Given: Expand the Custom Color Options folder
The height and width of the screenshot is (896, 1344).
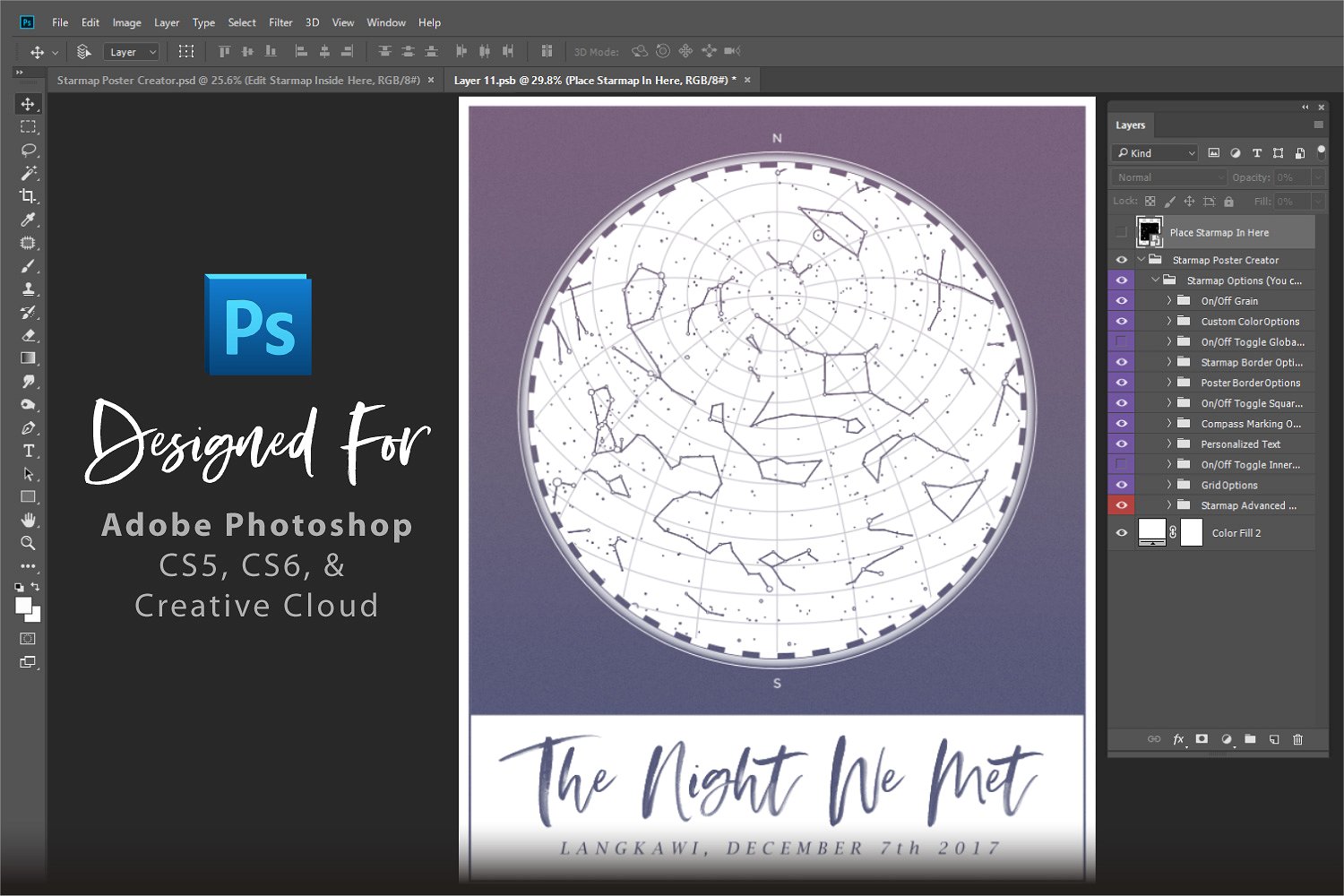Looking at the screenshot, I should click(x=1169, y=321).
